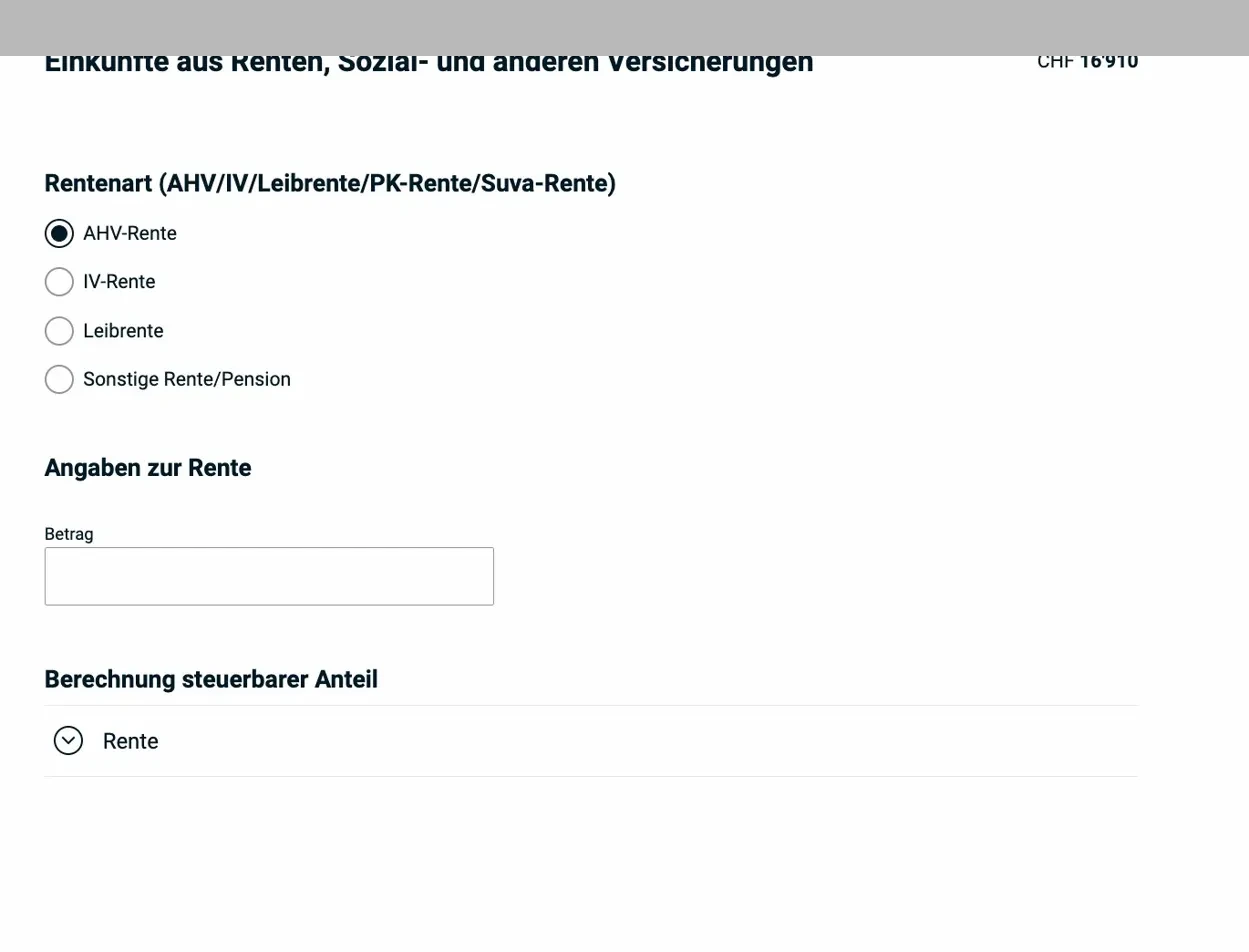This screenshot has height=952, width=1249.
Task: Click the IV-Rente label text
Action: [x=119, y=281]
